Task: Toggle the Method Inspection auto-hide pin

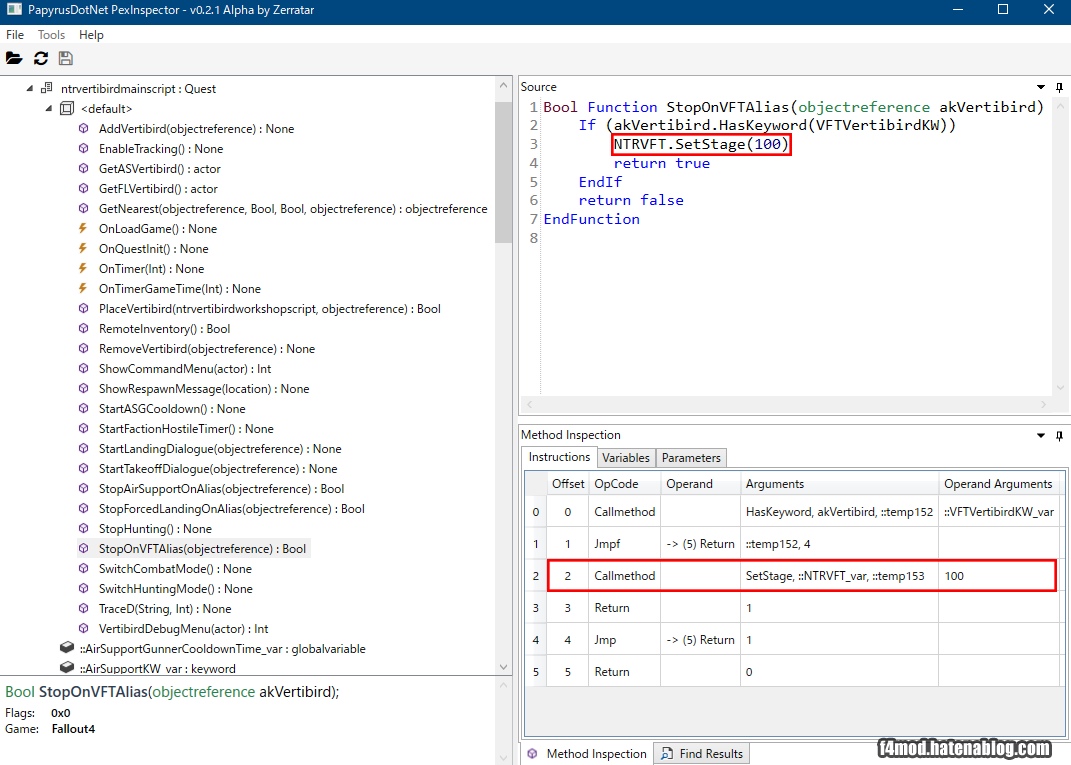Action: pyautogui.click(x=1059, y=435)
